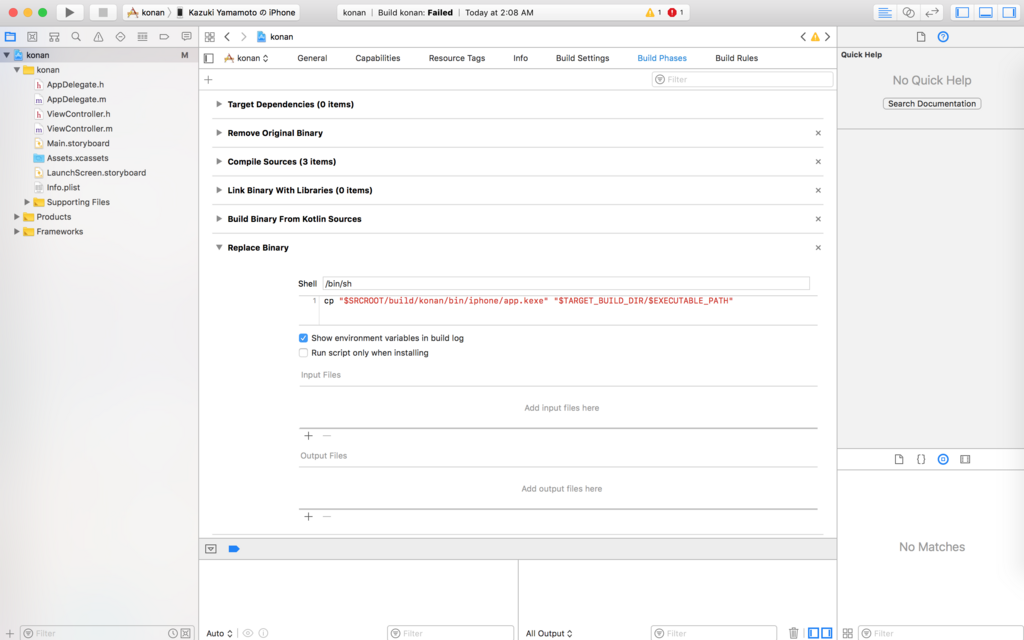Click the Shell path input field
Screen dimensions: 1024x640
click(566, 283)
